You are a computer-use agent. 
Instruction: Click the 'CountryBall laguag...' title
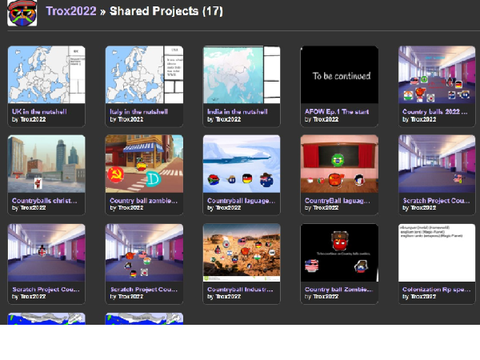click(337, 201)
